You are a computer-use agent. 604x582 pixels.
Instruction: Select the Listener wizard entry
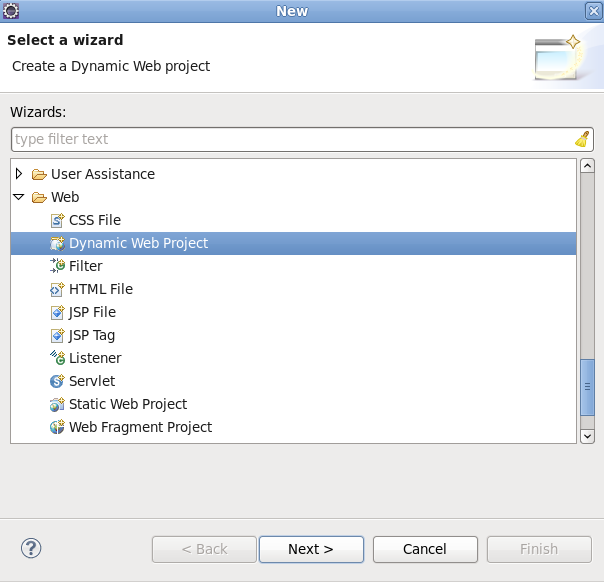(95, 358)
